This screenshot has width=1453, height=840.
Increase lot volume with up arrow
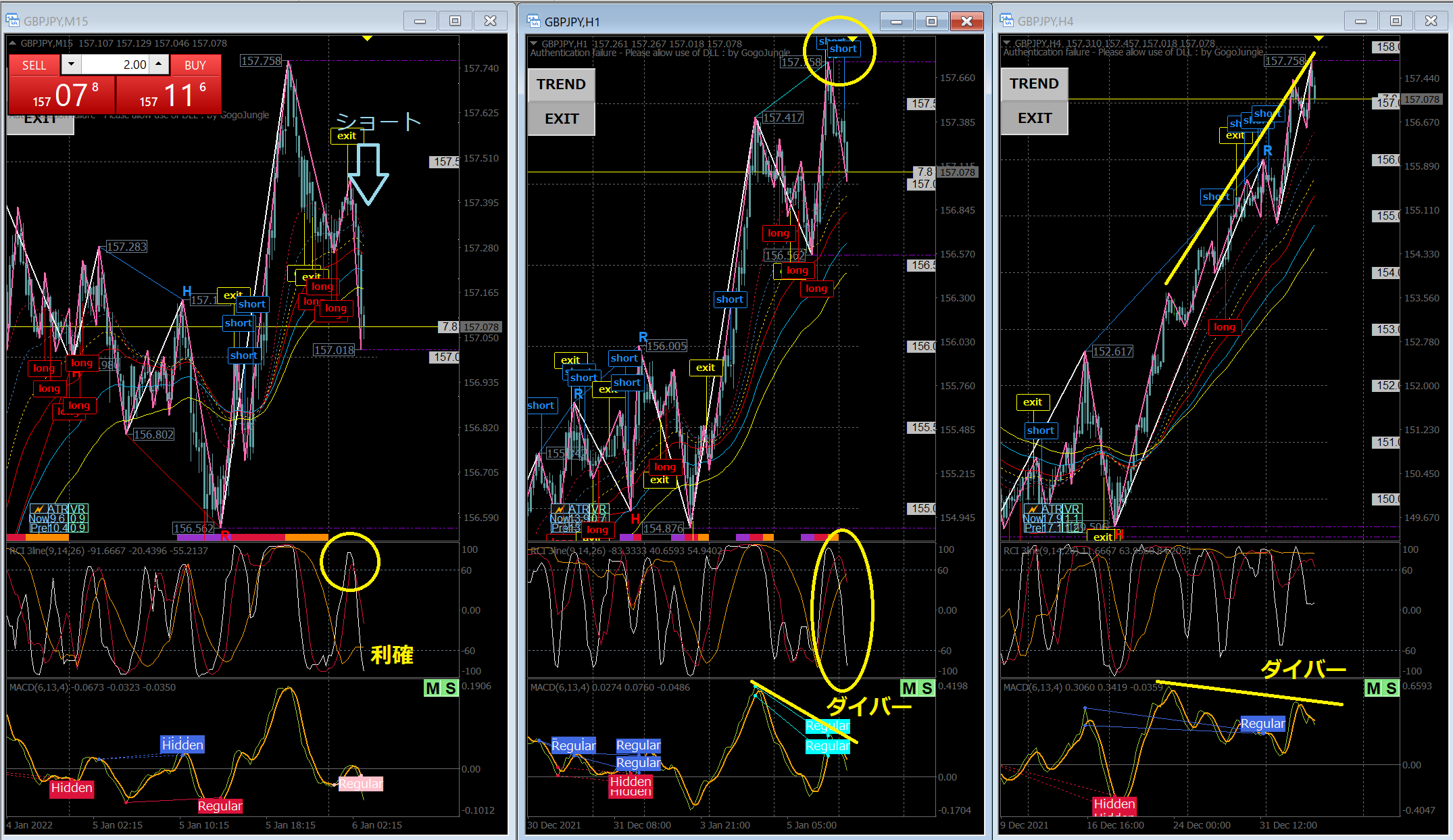click(158, 65)
